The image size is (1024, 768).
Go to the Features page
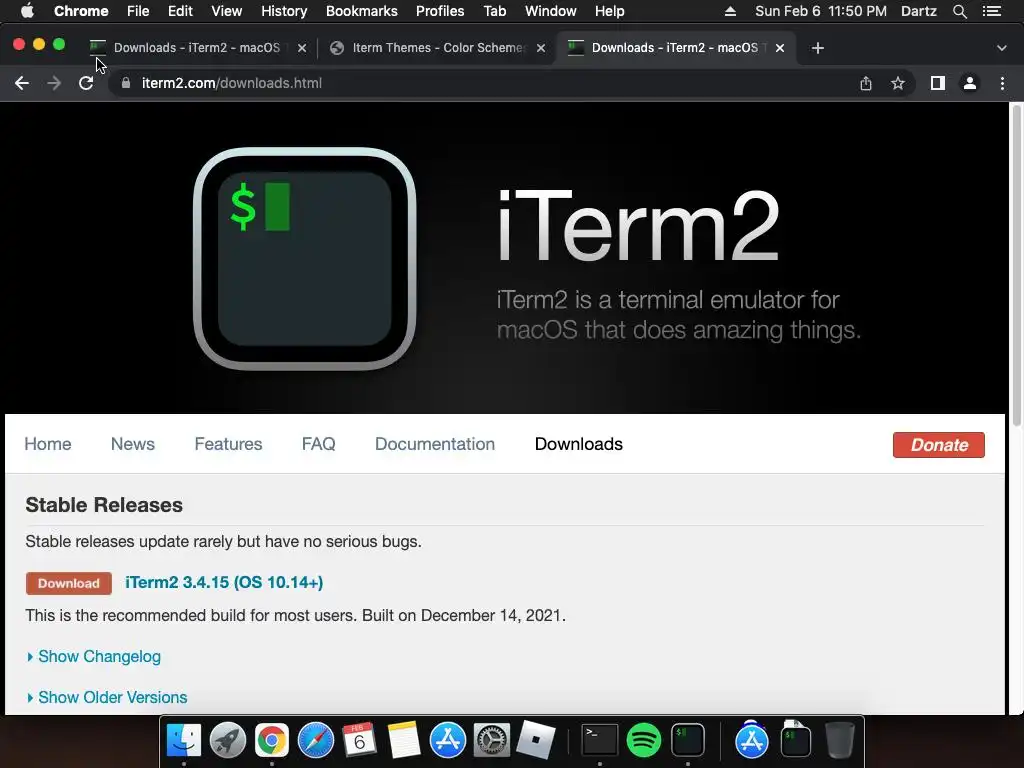coord(228,444)
